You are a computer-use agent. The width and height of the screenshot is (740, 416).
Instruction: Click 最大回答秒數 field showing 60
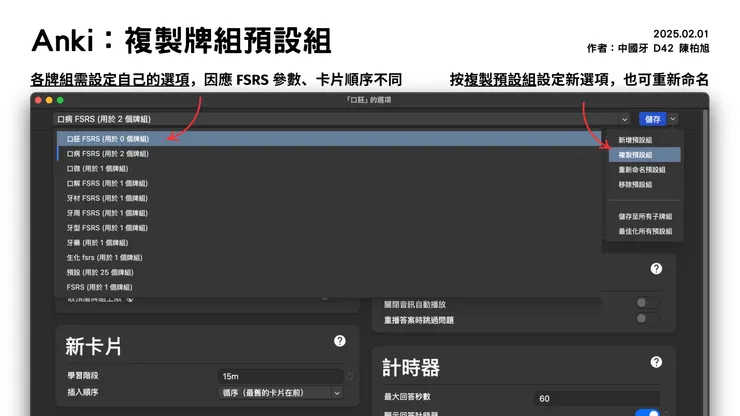pos(597,399)
